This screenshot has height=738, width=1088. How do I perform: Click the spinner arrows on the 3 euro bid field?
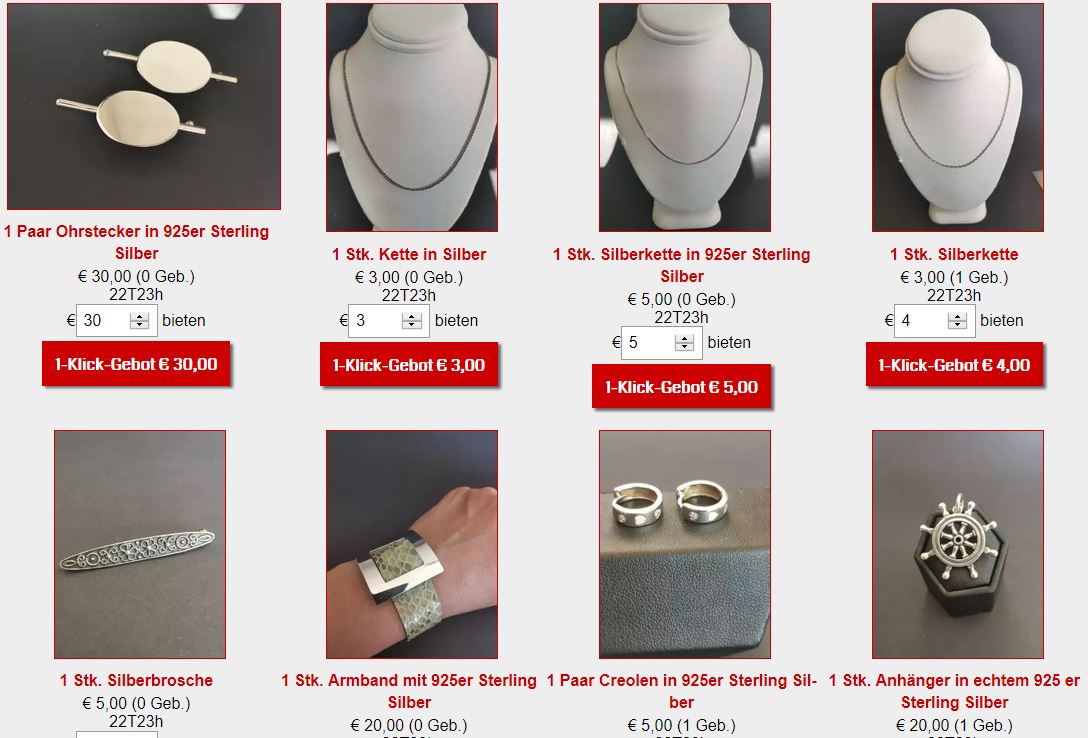pos(411,320)
